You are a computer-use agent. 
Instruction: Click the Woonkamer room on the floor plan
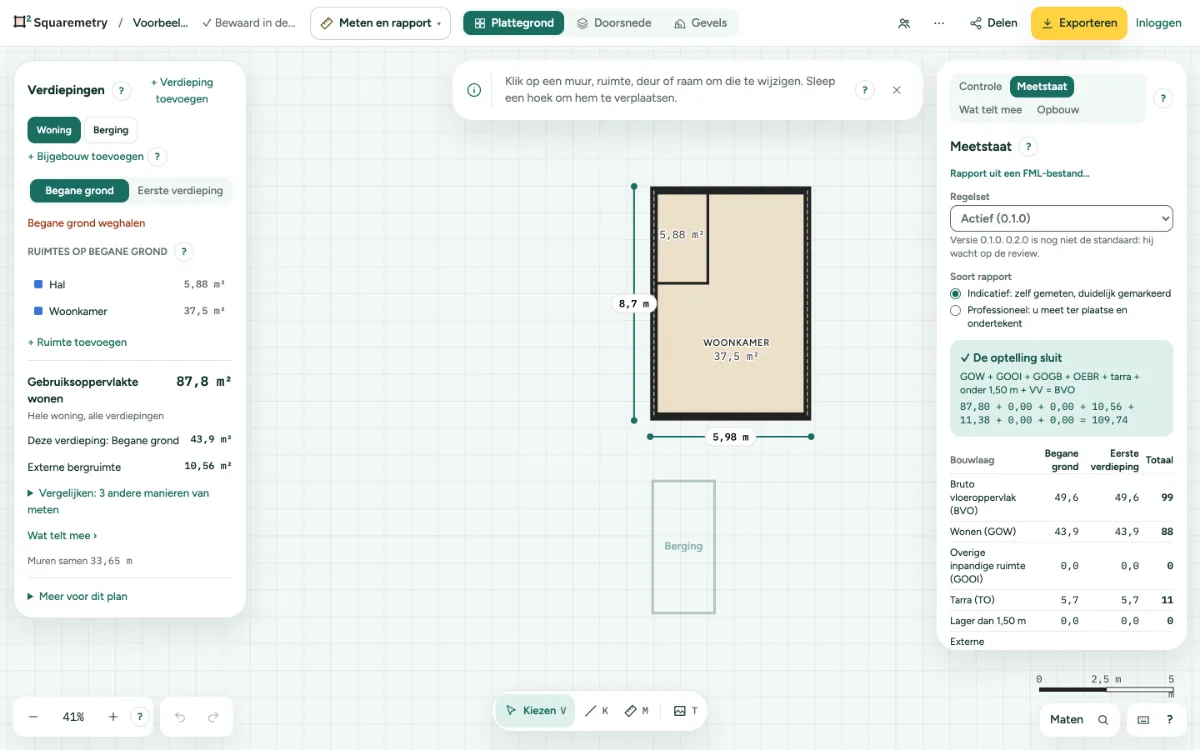(735, 349)
